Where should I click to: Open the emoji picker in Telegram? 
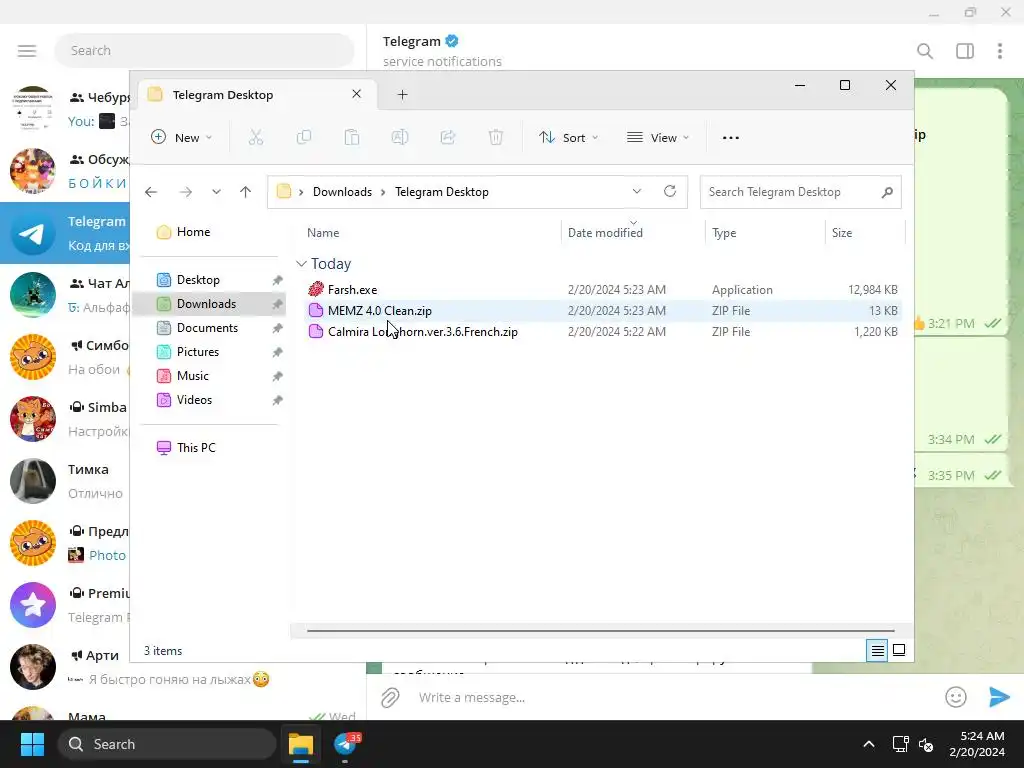pyautogui.click(x=955, y=697)
